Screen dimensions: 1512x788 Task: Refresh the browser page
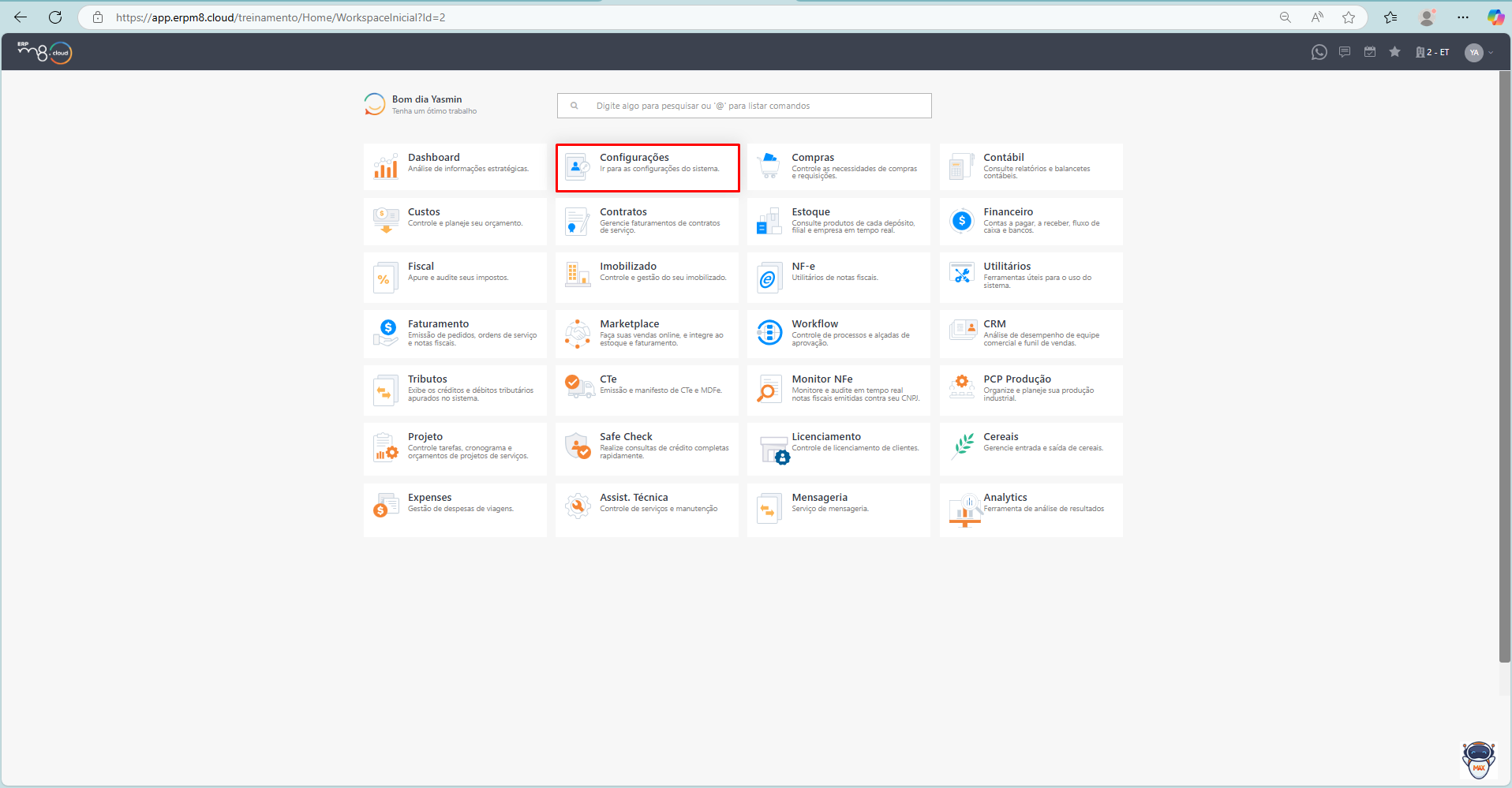tap(55, 17)
